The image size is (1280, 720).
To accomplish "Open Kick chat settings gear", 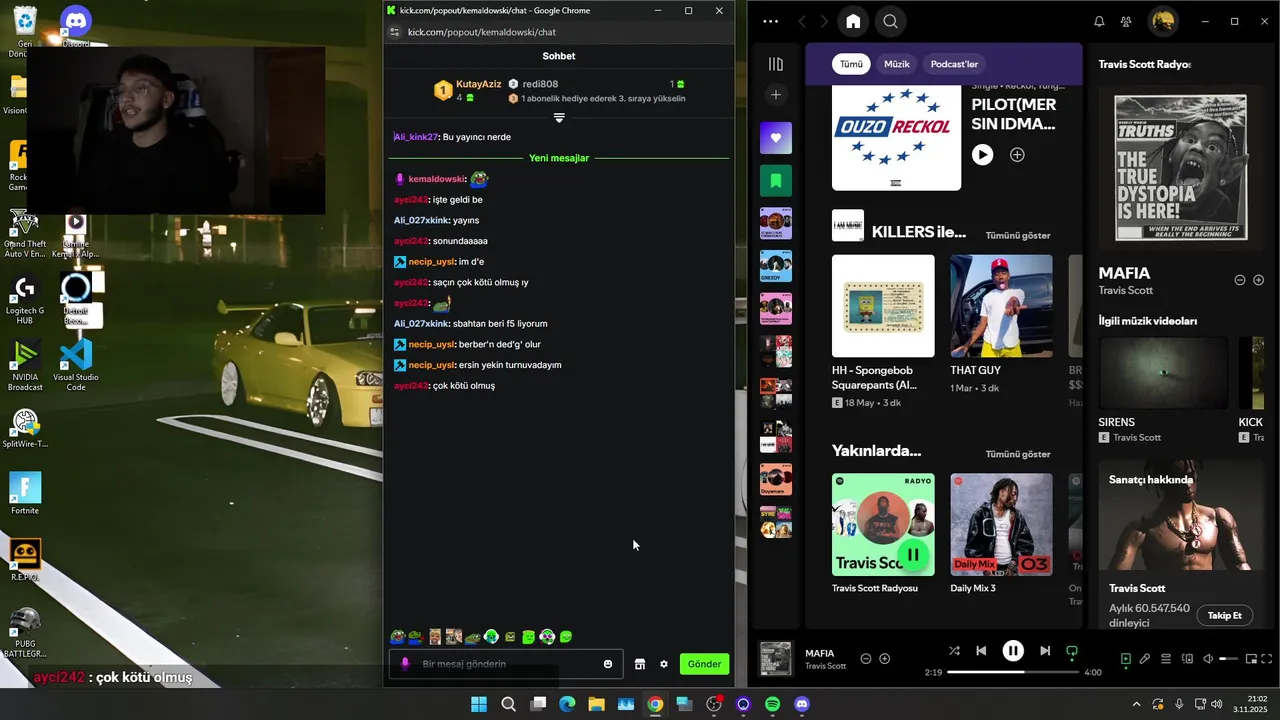I will [663, 664].
